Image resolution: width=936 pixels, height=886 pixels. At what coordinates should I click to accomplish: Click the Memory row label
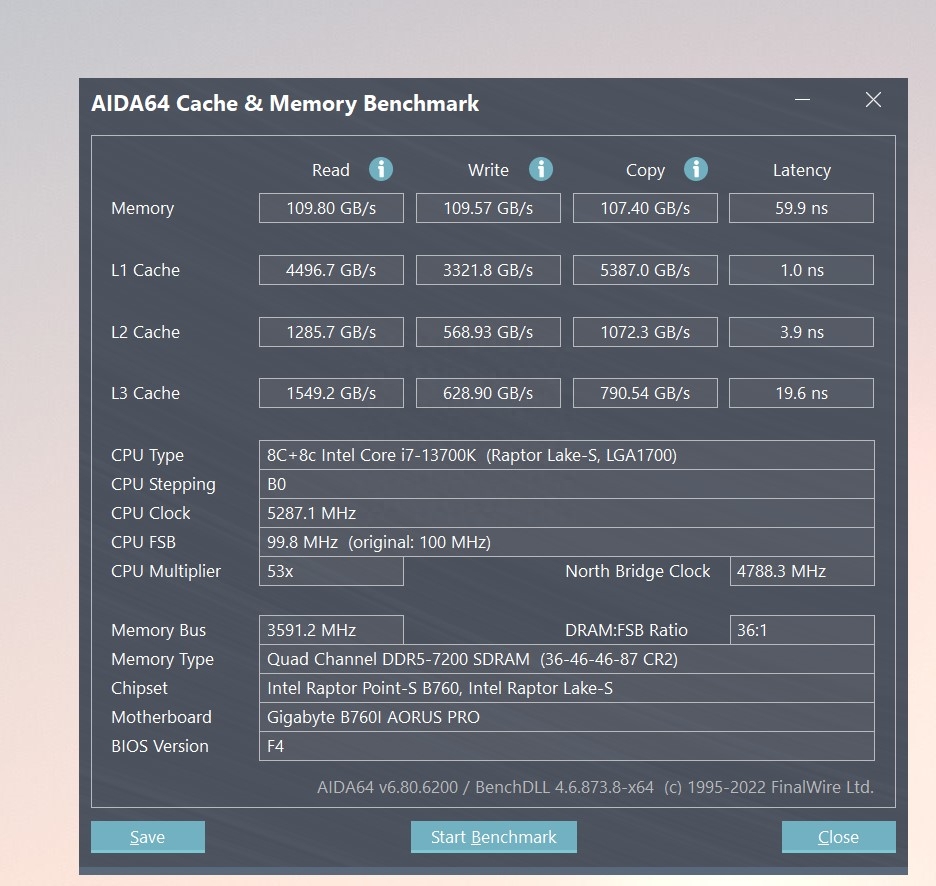[x=143, y=208]
